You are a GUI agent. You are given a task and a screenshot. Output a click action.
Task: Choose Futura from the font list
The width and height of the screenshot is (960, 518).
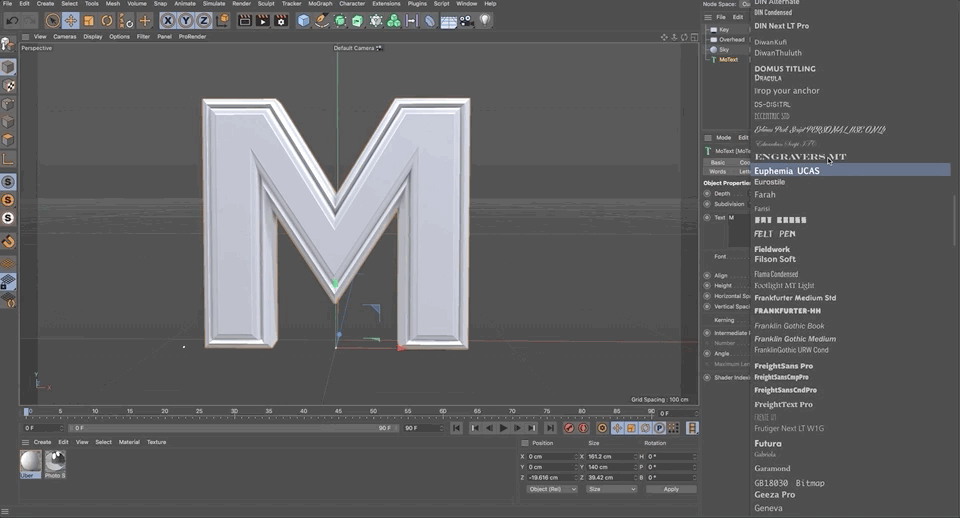pyautogui.click(x=768, y=443)
